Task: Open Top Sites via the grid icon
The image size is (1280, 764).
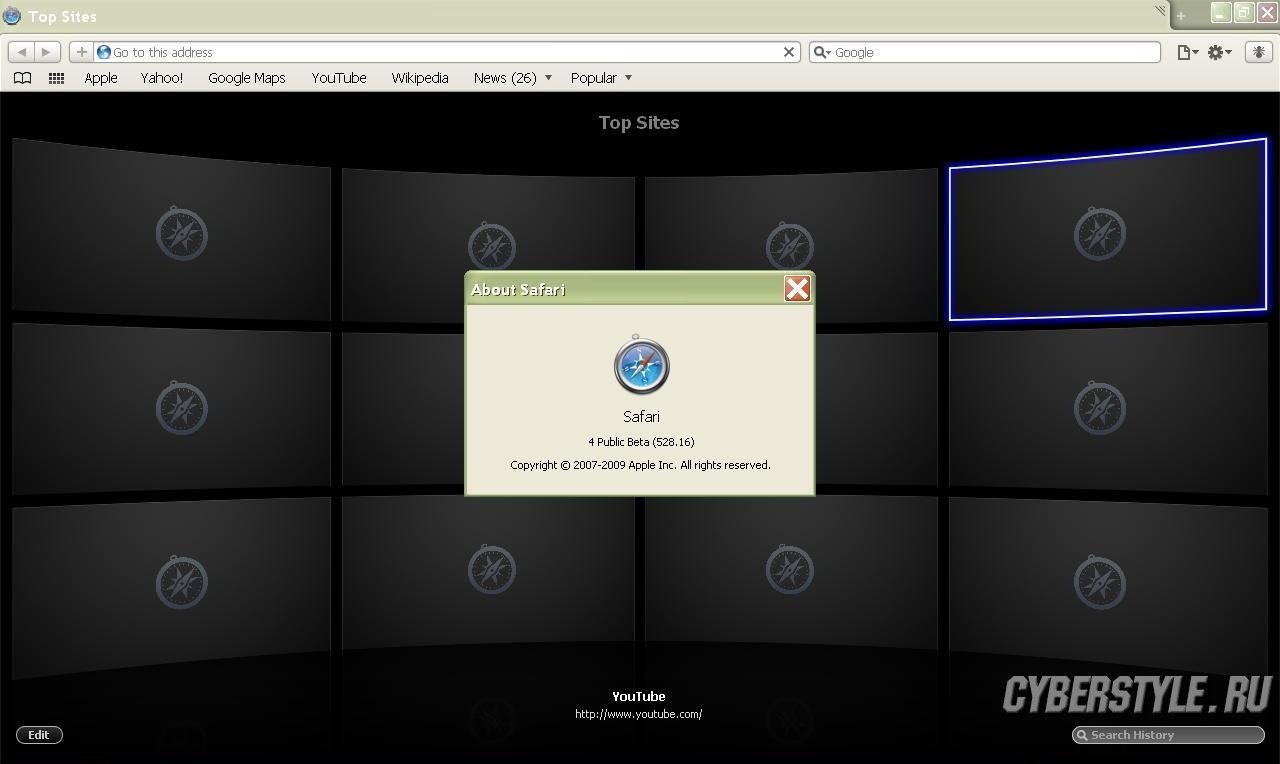Action: click(x=56, y=78)
